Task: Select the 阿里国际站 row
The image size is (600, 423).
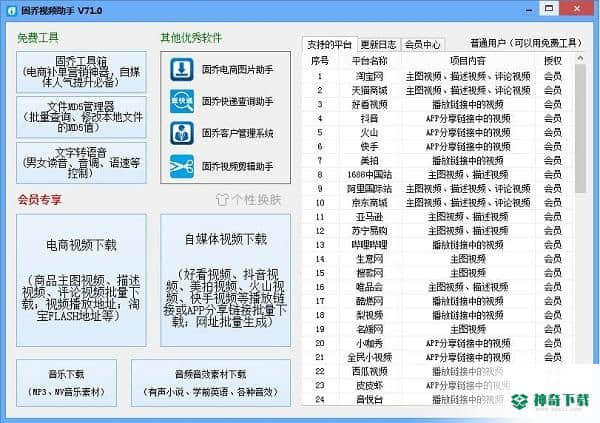Action: [x=438, y=189]
